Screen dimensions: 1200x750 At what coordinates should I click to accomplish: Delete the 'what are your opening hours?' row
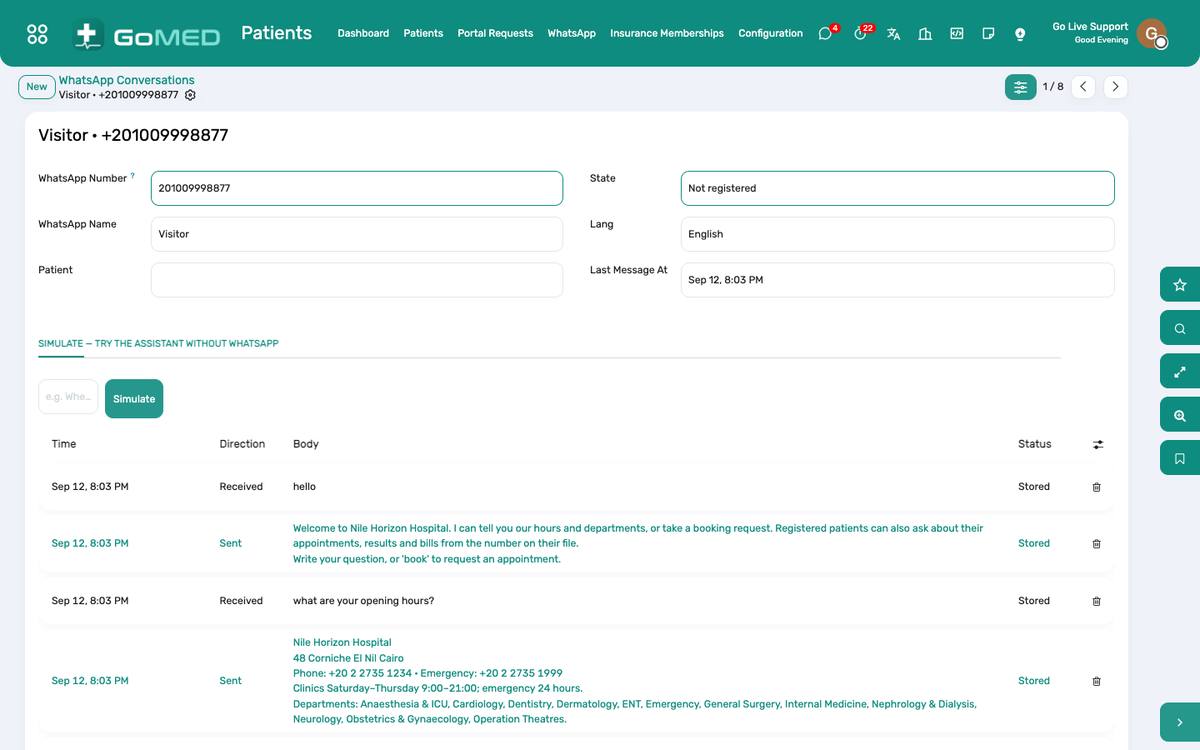(x=1096, y=601)
